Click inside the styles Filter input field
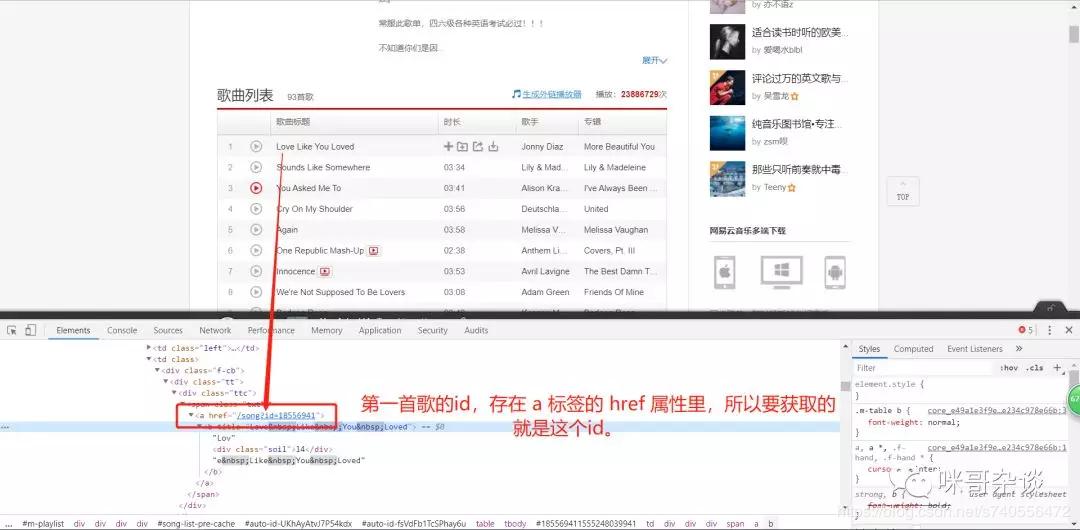The width and height of the screenshot is (1080, 530). pos(923,368)
